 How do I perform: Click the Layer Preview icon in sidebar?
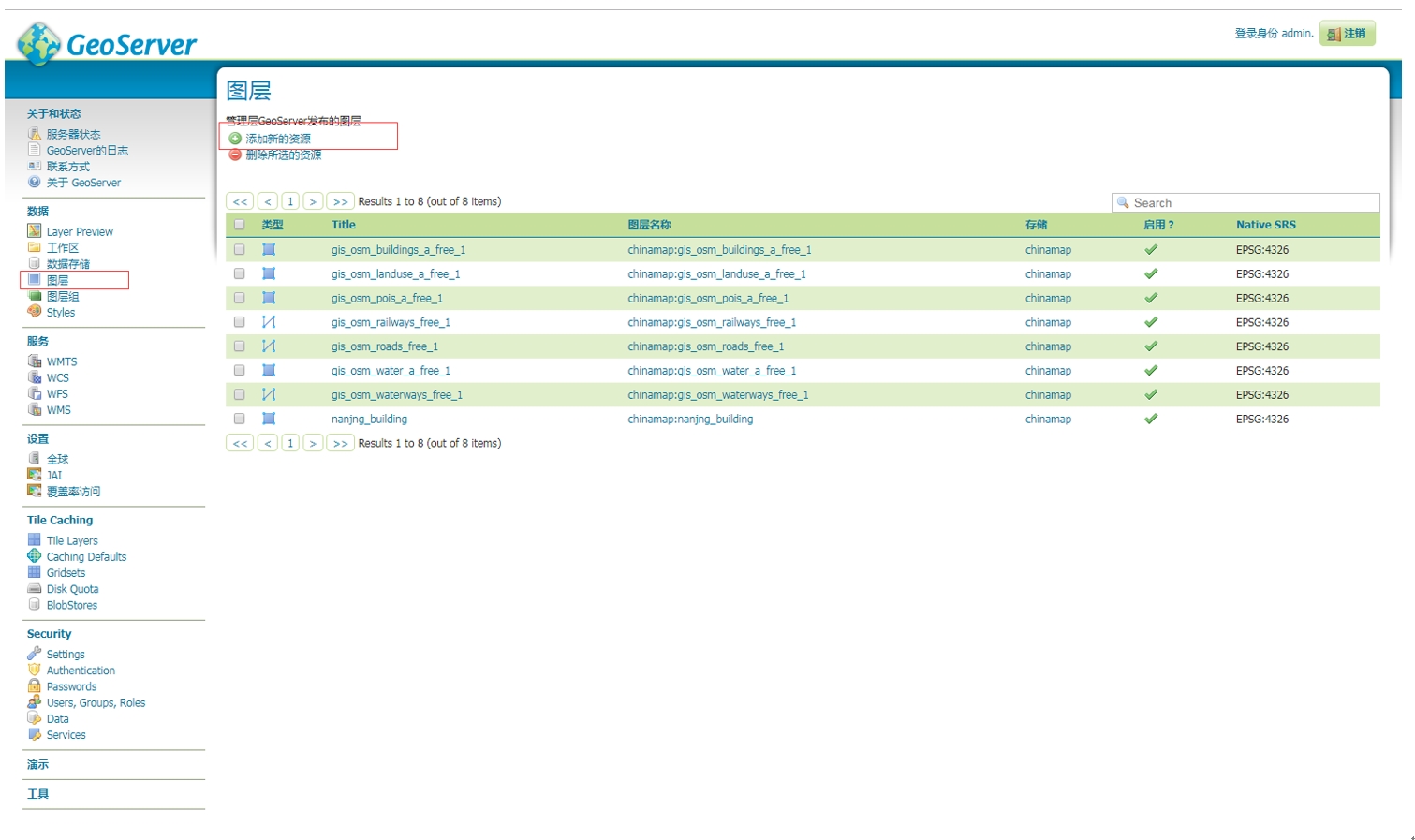(x=35, y=231)
